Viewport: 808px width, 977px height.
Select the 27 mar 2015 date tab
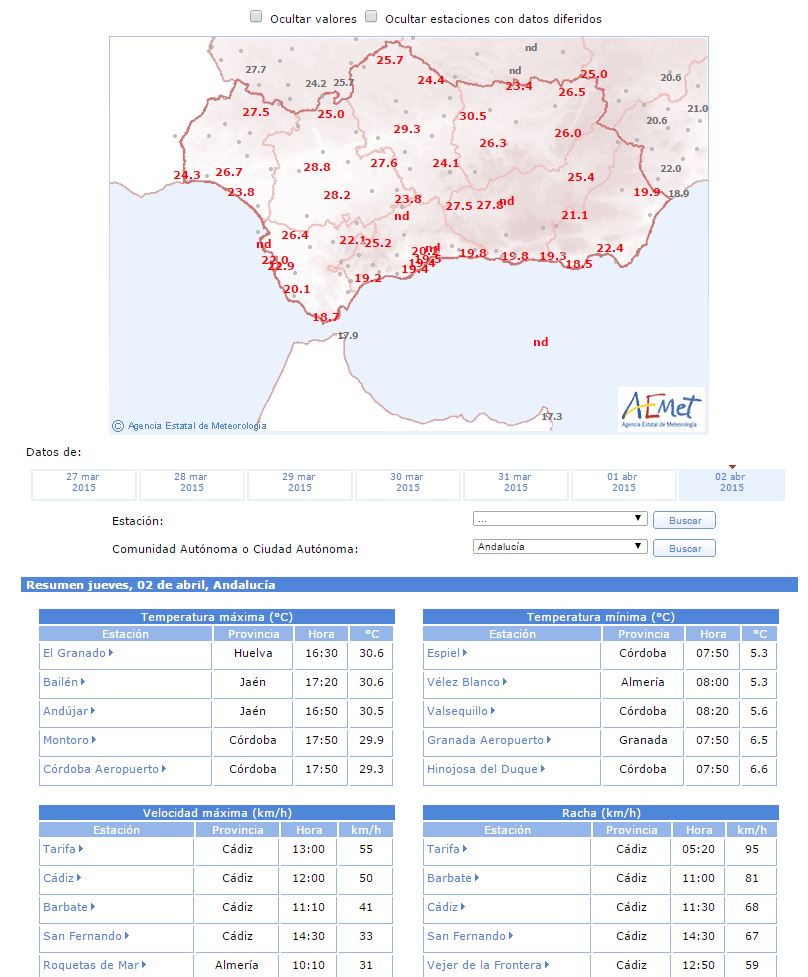pos(83,485)
